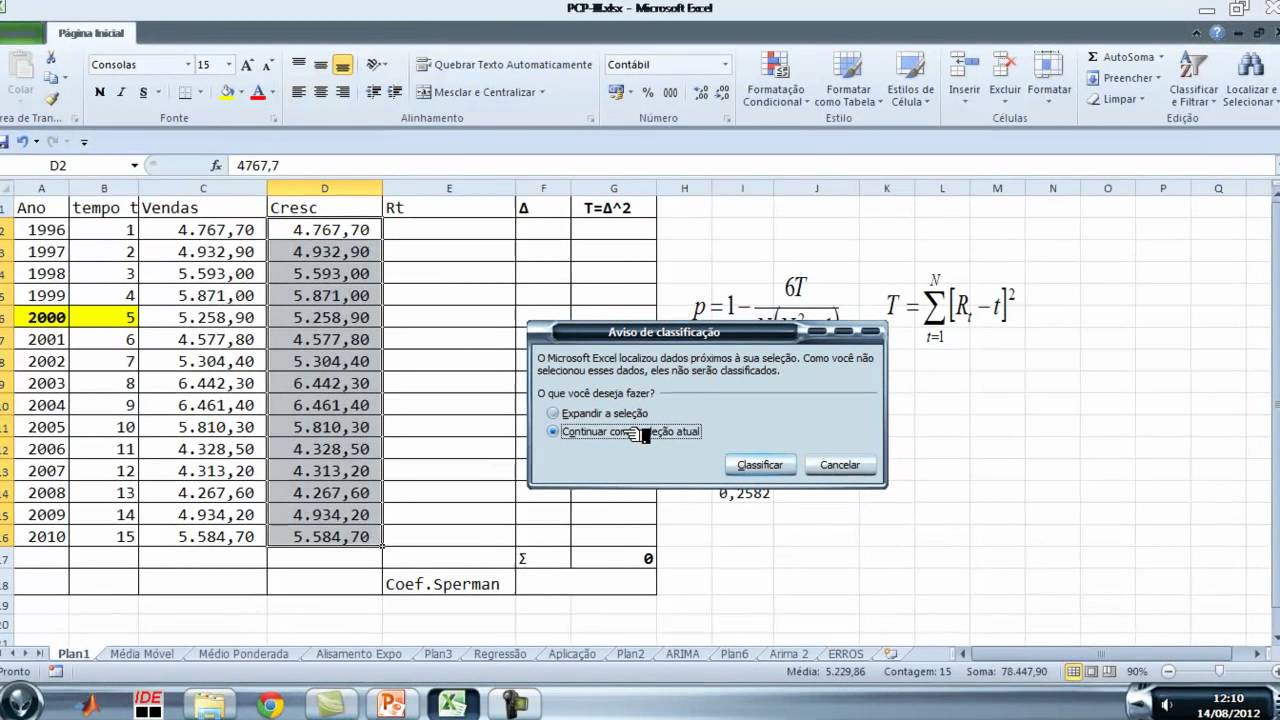Click Mesclar e Centralizar button
Image resolution: width=1280 pixels, height=720 pixels.
476,92
